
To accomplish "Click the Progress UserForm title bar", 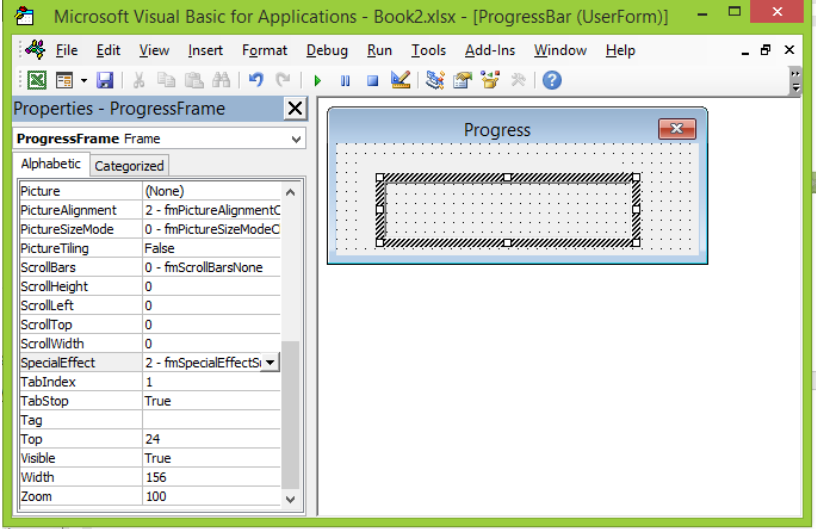I will click(496, 129).
